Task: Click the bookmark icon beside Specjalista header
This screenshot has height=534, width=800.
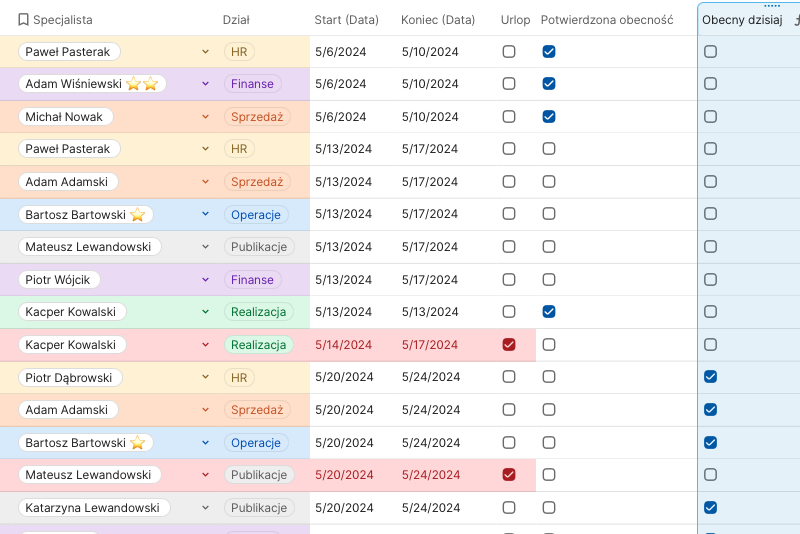Action: (x=23, y=19)
